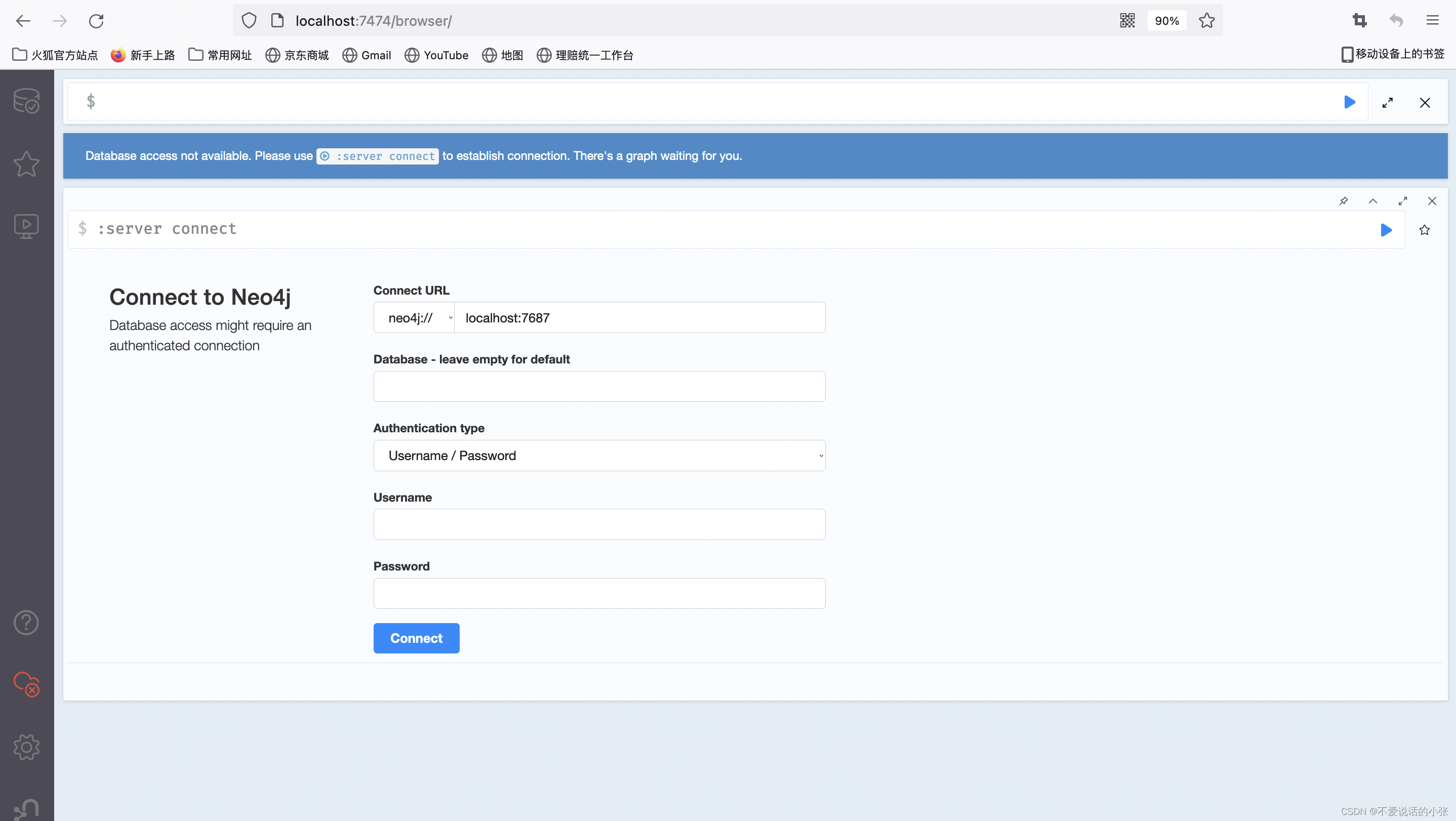Viewport: 1456px width, 821px height.
Task: Click the address bar localhost:7474/browser/
Action: pos(373,21)
